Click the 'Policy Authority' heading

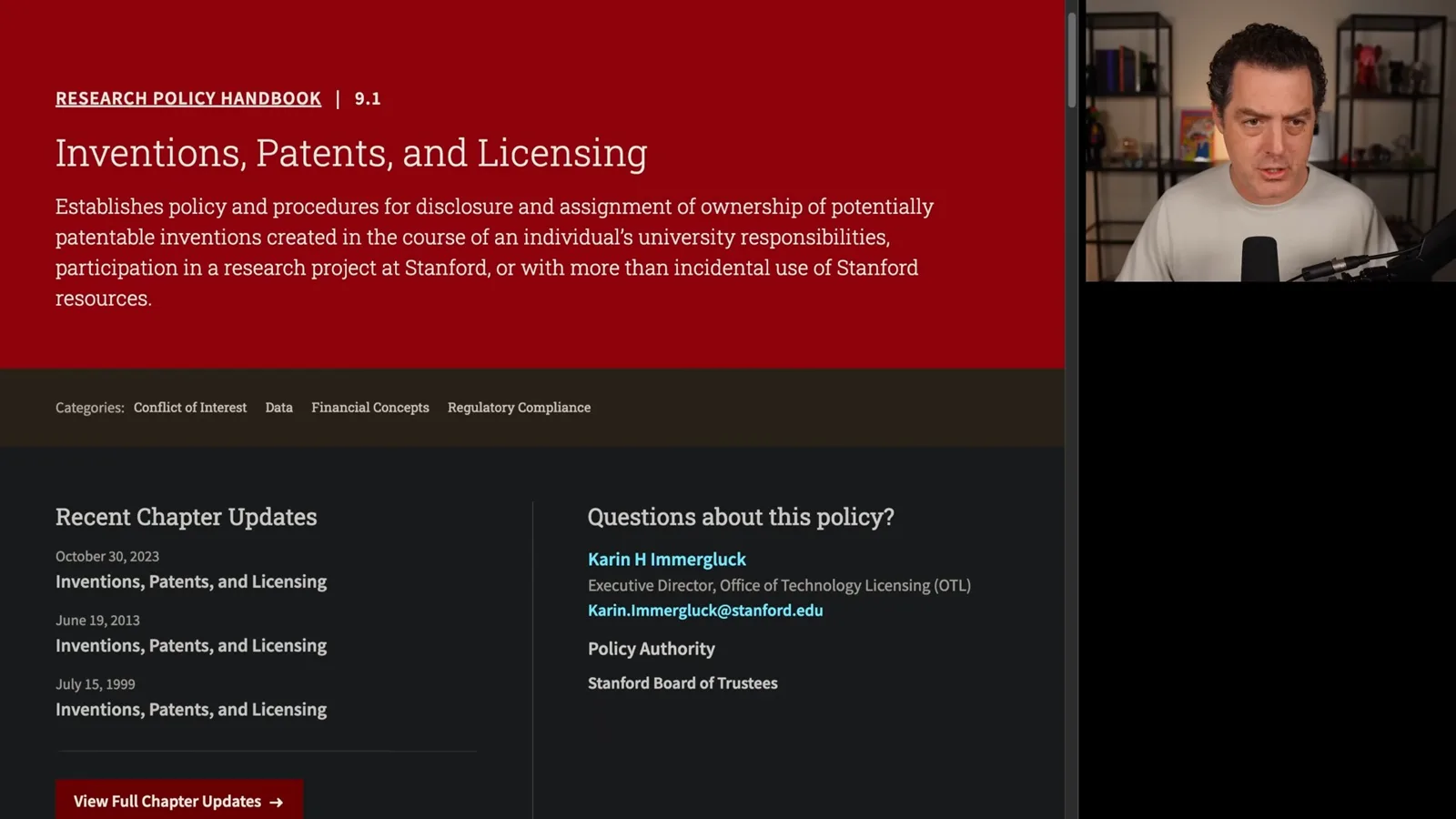(x=652, y=649)
